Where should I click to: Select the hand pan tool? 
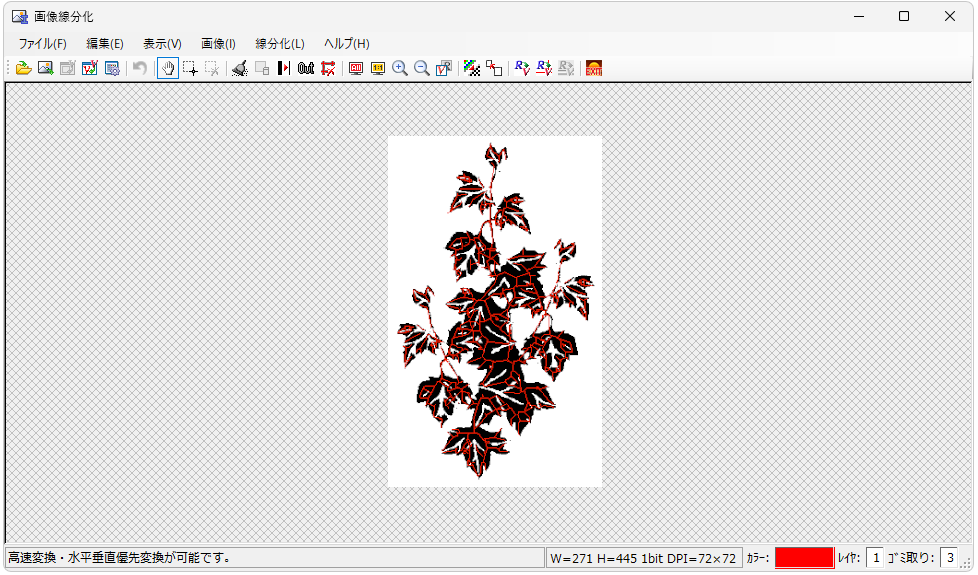(x=168, y=68)
